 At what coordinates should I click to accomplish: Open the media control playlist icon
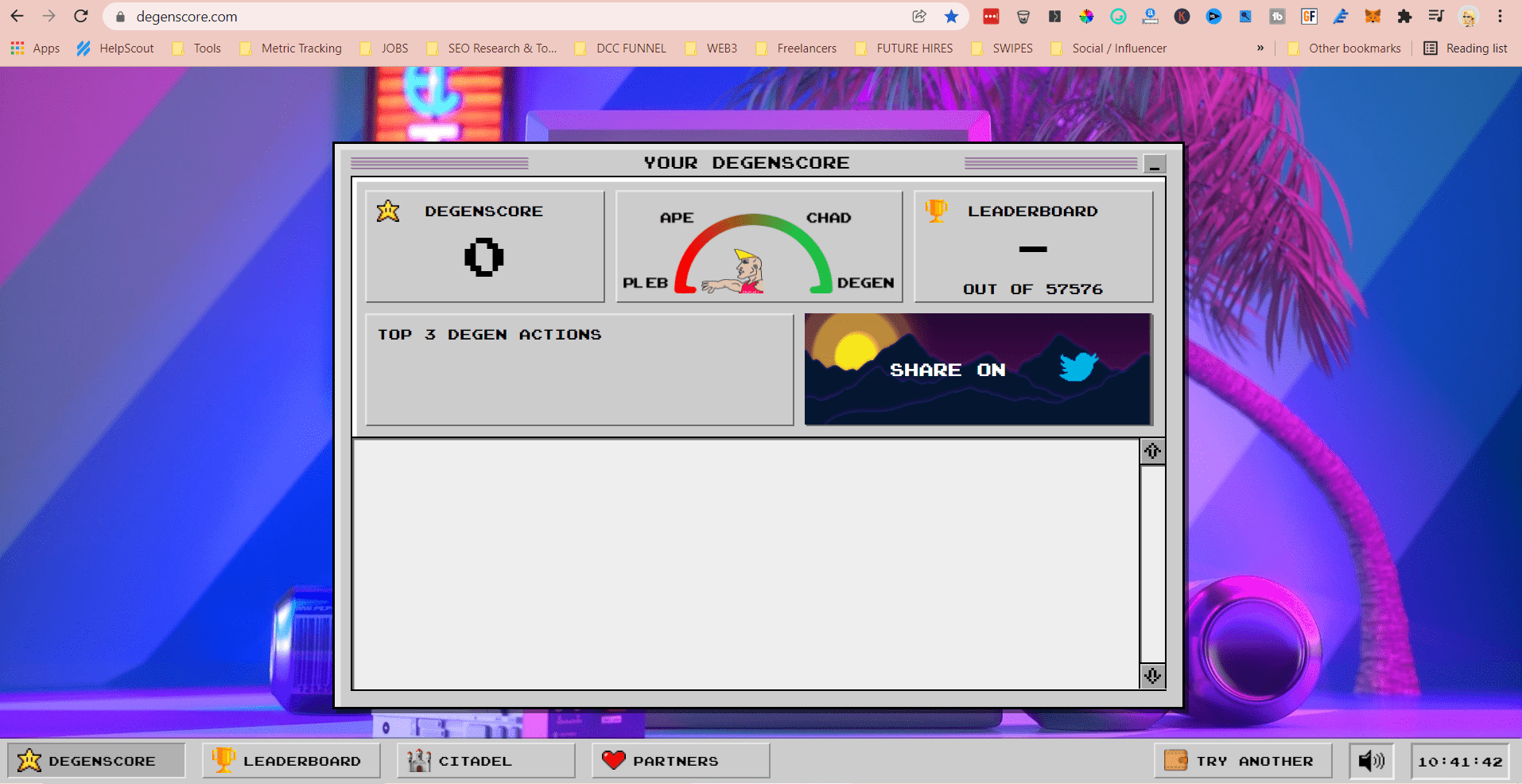(1436, 17)
